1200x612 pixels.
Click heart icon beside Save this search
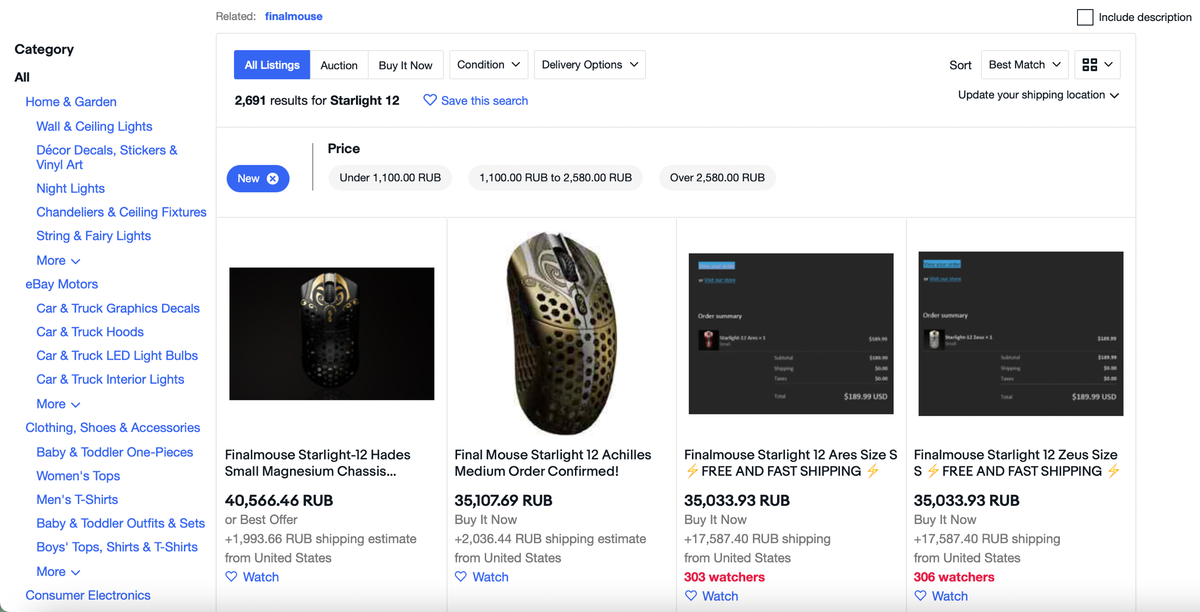pos(430,101)
